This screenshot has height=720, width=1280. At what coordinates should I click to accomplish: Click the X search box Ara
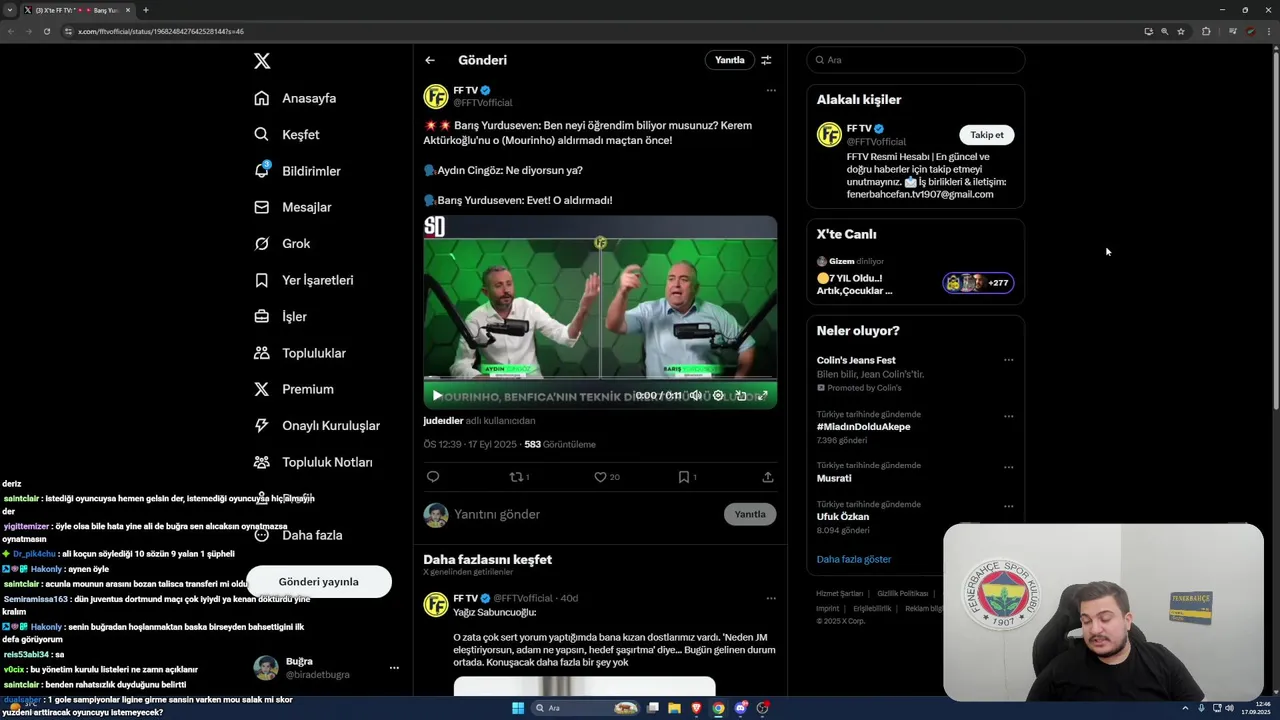point(916,60)
